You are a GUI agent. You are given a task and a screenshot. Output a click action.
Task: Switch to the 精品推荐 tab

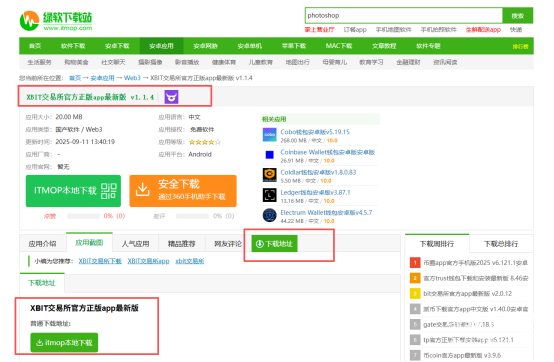[x=181, y=244]
